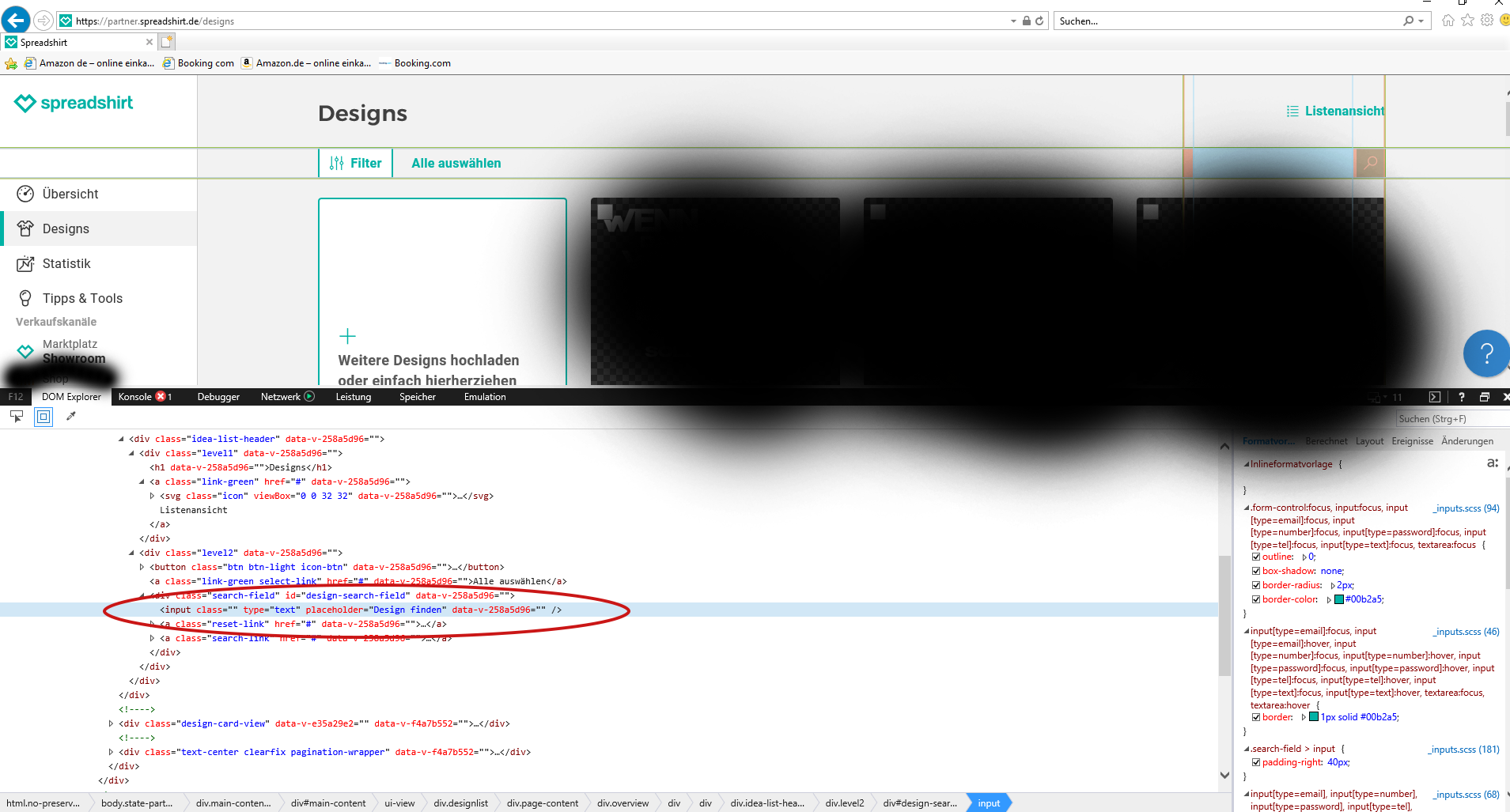Toggle the padding-right property checkbox
The height and width of the screenshot is (812, 1510).
[1256, 762]
